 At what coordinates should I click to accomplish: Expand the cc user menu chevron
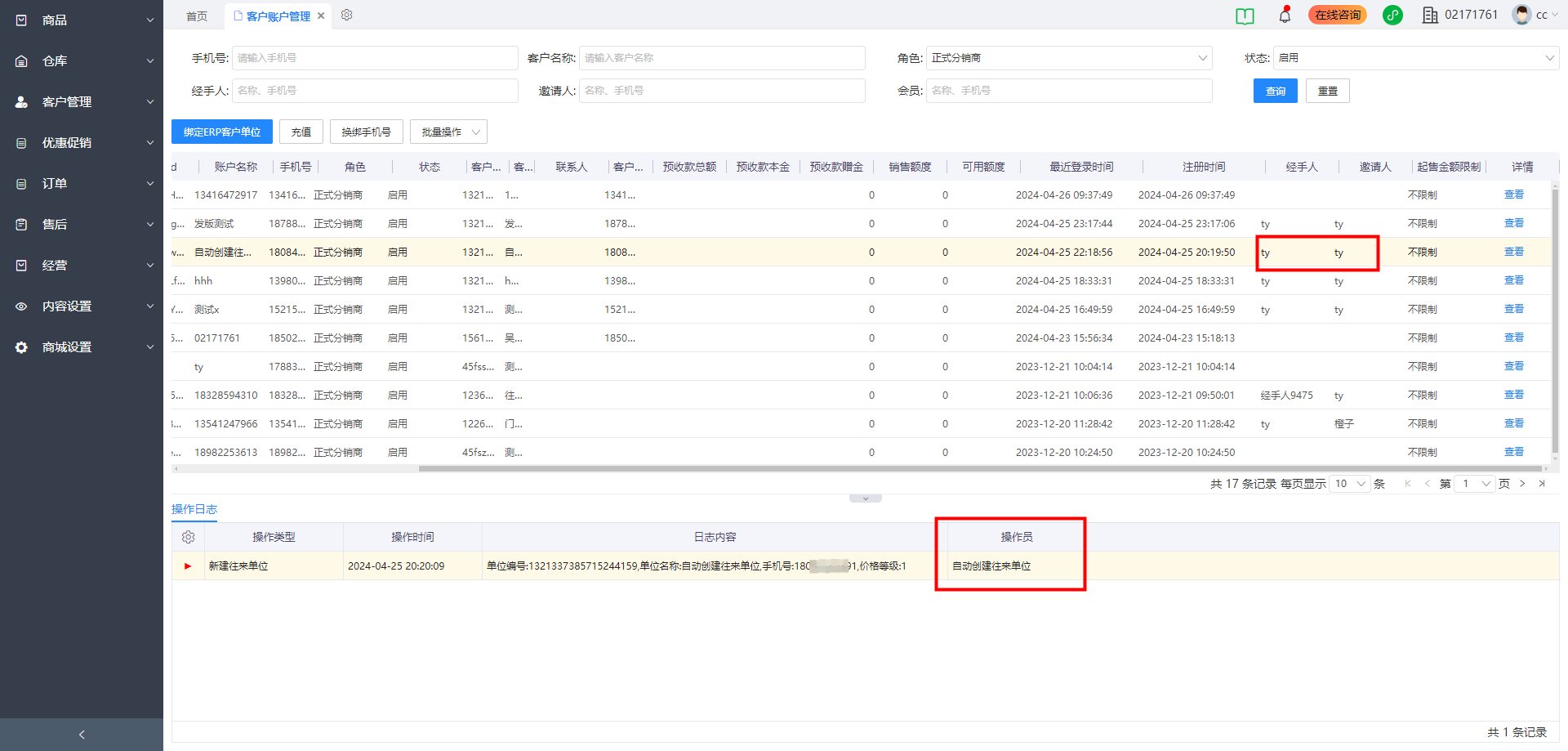[1557, 15]
